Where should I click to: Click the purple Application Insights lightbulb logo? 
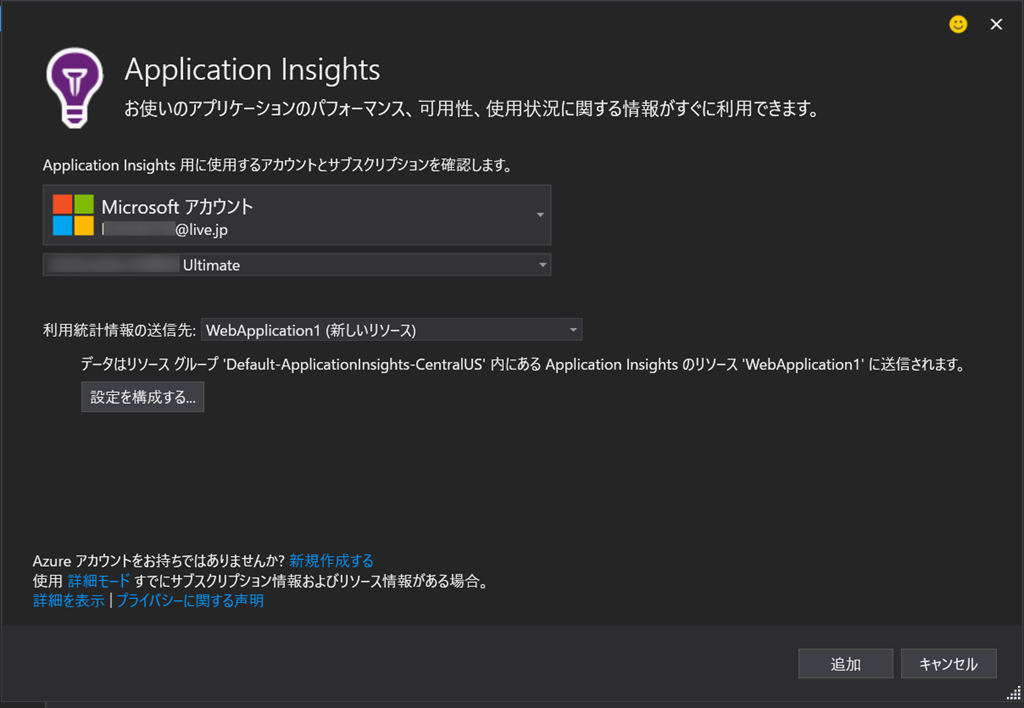[75, 88]
